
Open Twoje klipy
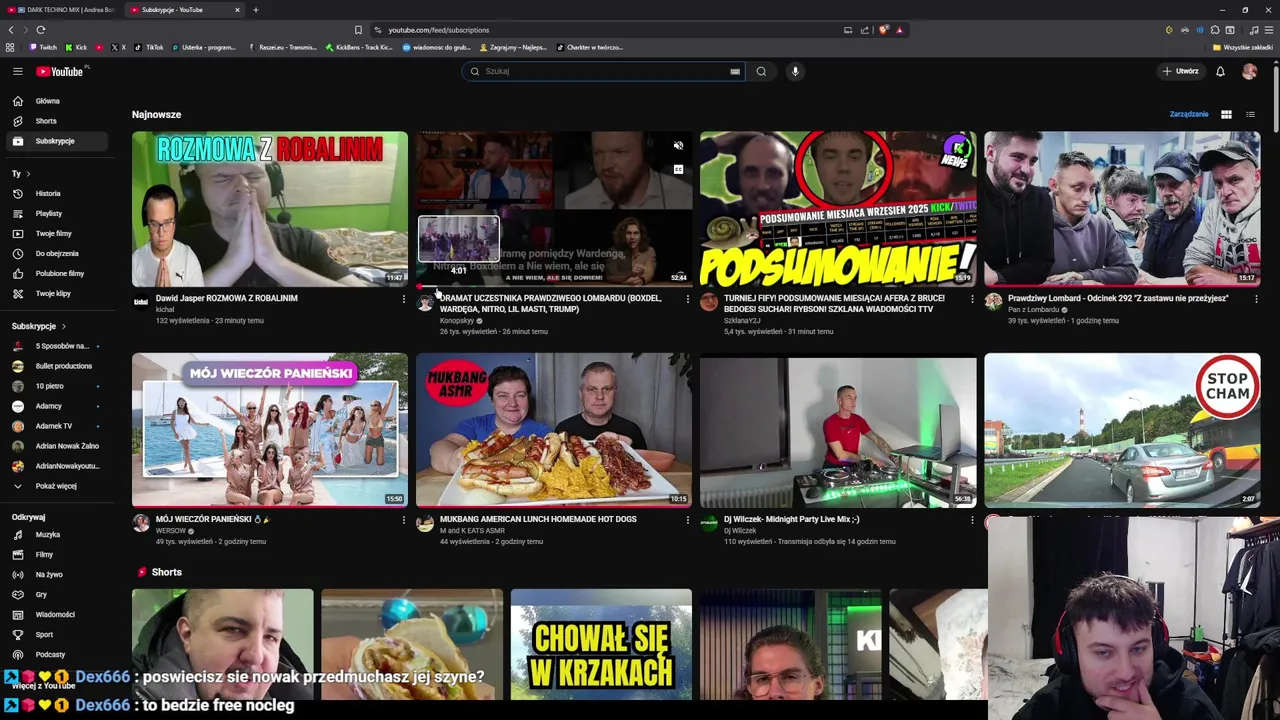(58, 293)
